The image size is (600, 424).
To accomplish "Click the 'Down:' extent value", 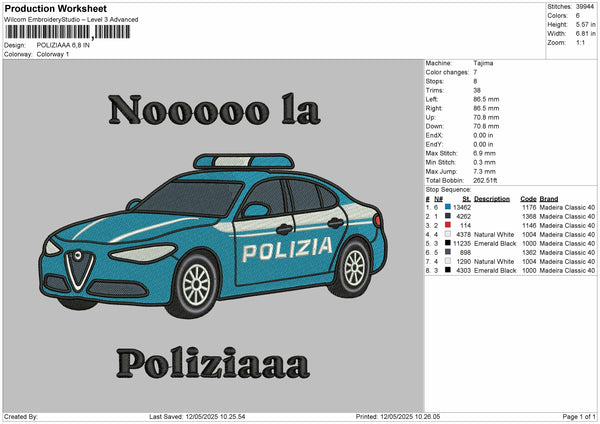I will (x=486, y=126).
